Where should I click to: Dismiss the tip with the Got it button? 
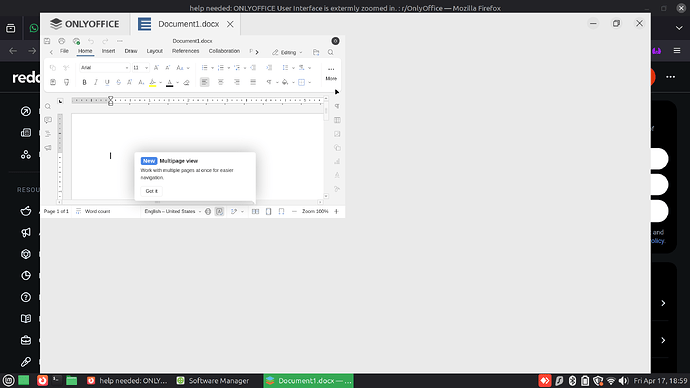[151, 191]
